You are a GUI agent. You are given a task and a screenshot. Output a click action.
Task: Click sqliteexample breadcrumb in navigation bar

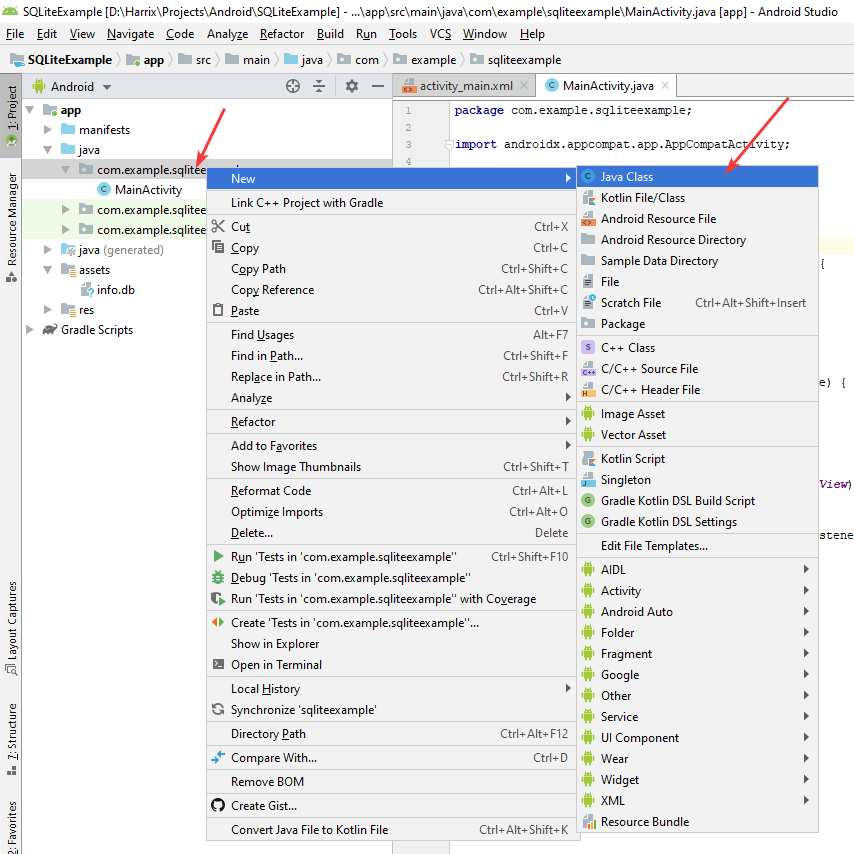[524, 60]
